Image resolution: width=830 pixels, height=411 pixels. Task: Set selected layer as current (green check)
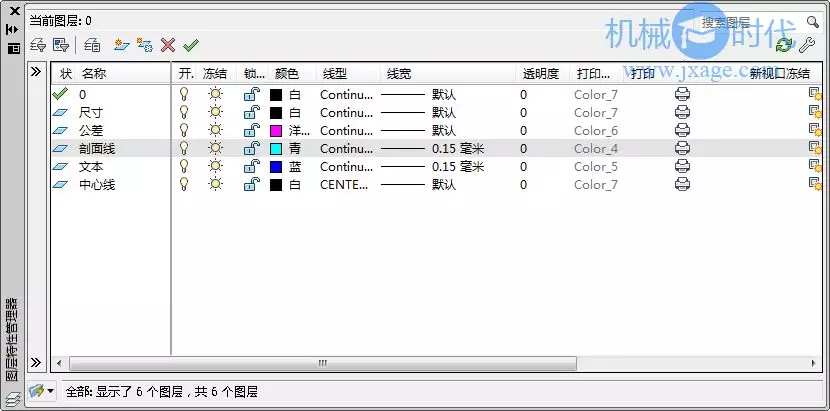(x=191, y=46)
